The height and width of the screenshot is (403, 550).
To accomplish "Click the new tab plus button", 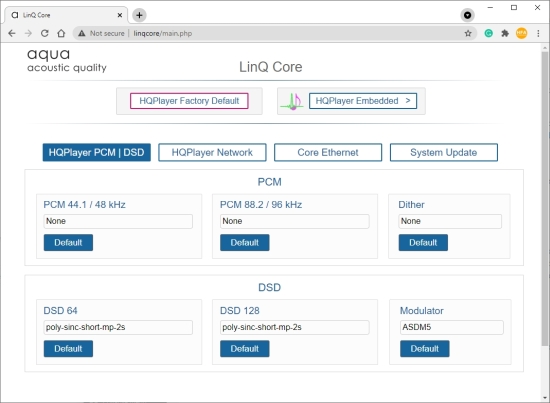I will click(139, 15).
